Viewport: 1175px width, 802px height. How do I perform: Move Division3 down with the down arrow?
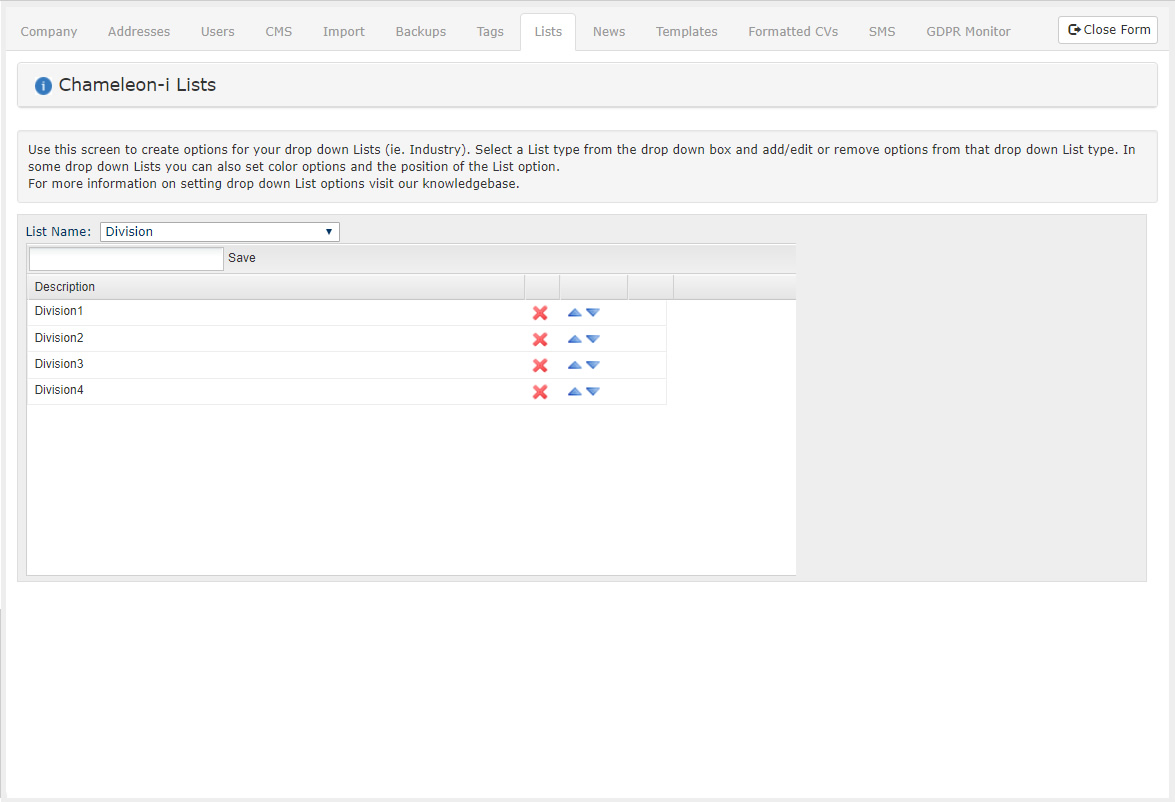point(593,365)
